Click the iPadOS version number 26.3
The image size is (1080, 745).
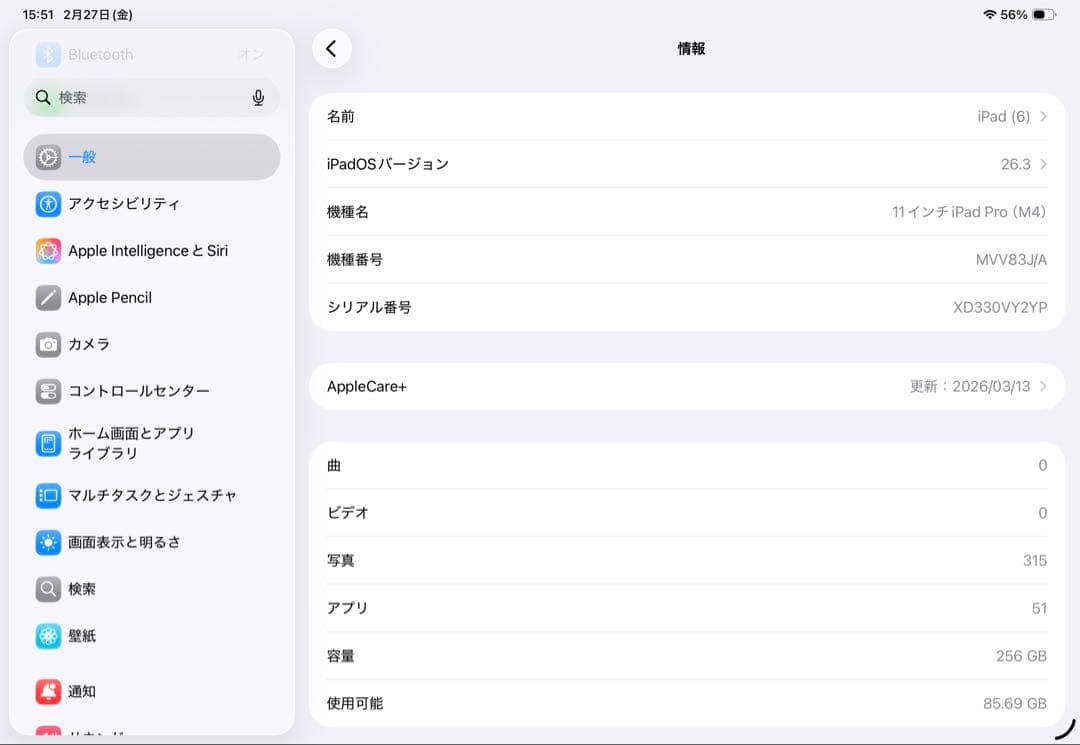click(x=1016, y=164)
